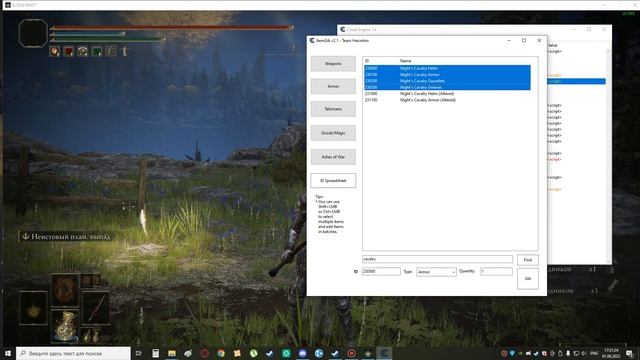Viewport: 640px width, 360px height.
Task: Open the orange taskbar app icon
Action: [237, 353]
